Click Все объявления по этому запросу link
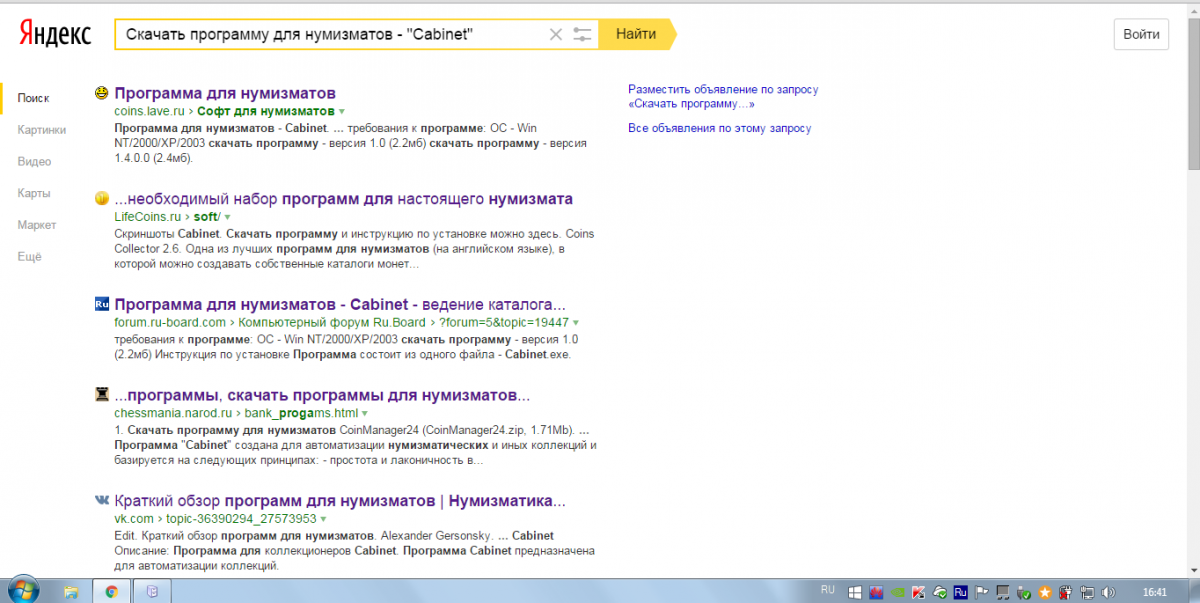Screen dimensions: 1200x603 tap(719, 128)
